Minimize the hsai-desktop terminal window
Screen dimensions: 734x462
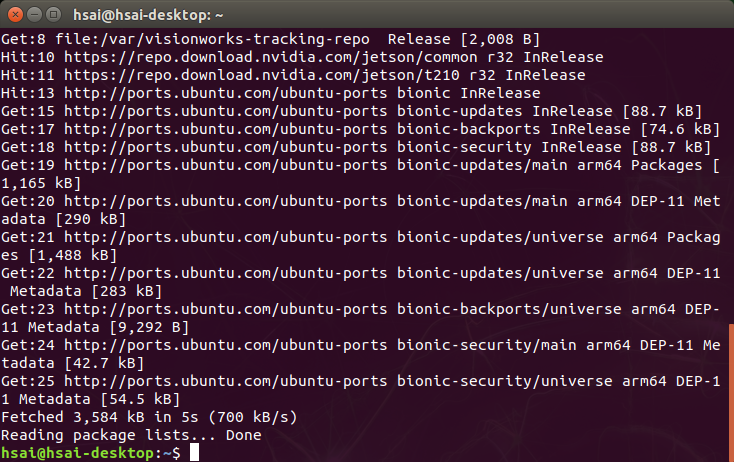click(x=34, y=15)
